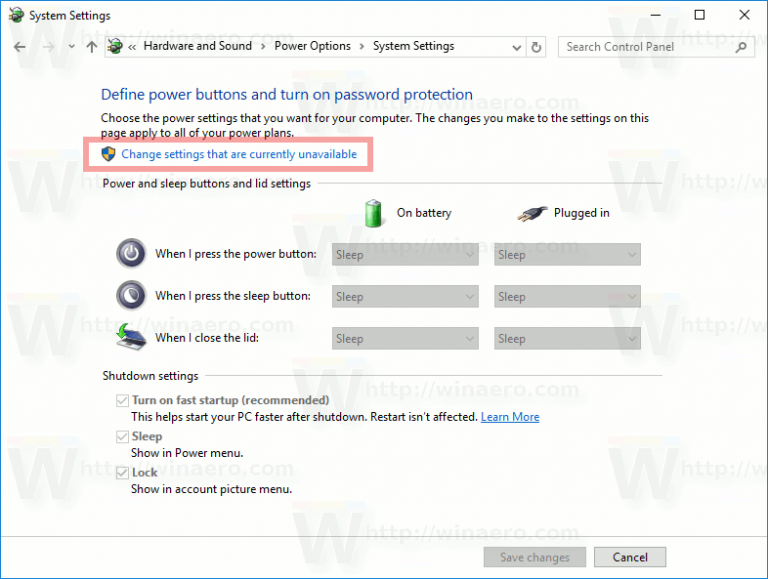Click the Save changes button
This screenshot has height=579, width=768.
pos(534,557)
